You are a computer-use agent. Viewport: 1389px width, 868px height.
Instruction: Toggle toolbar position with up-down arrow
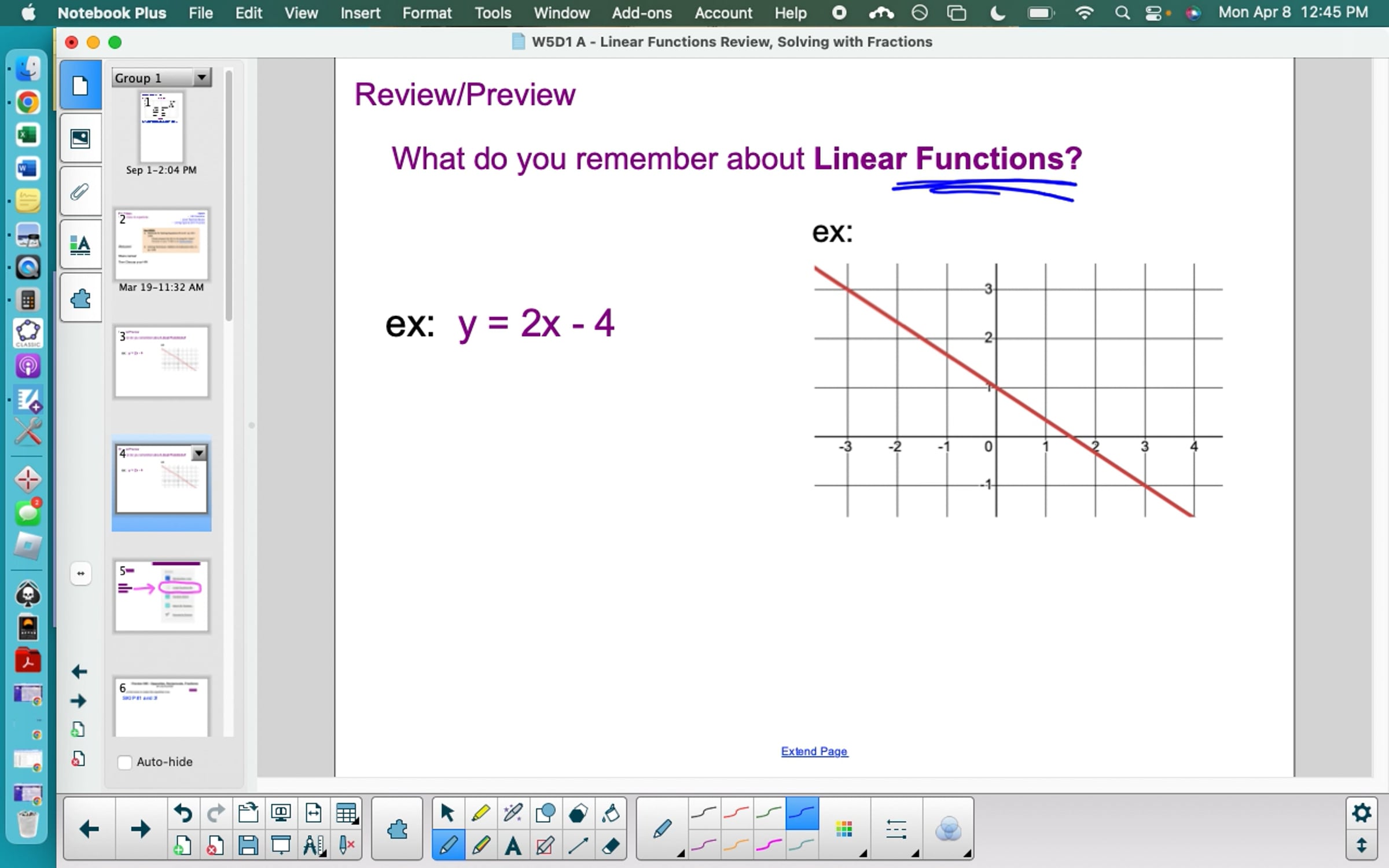pos(1361,845)
